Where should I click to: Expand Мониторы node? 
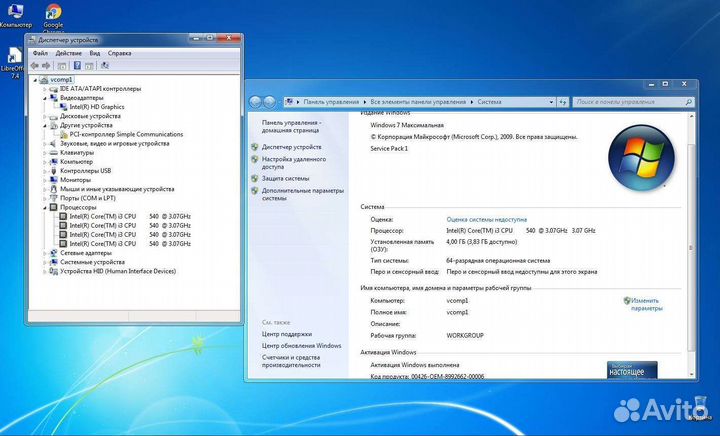(x=45, y=180)
